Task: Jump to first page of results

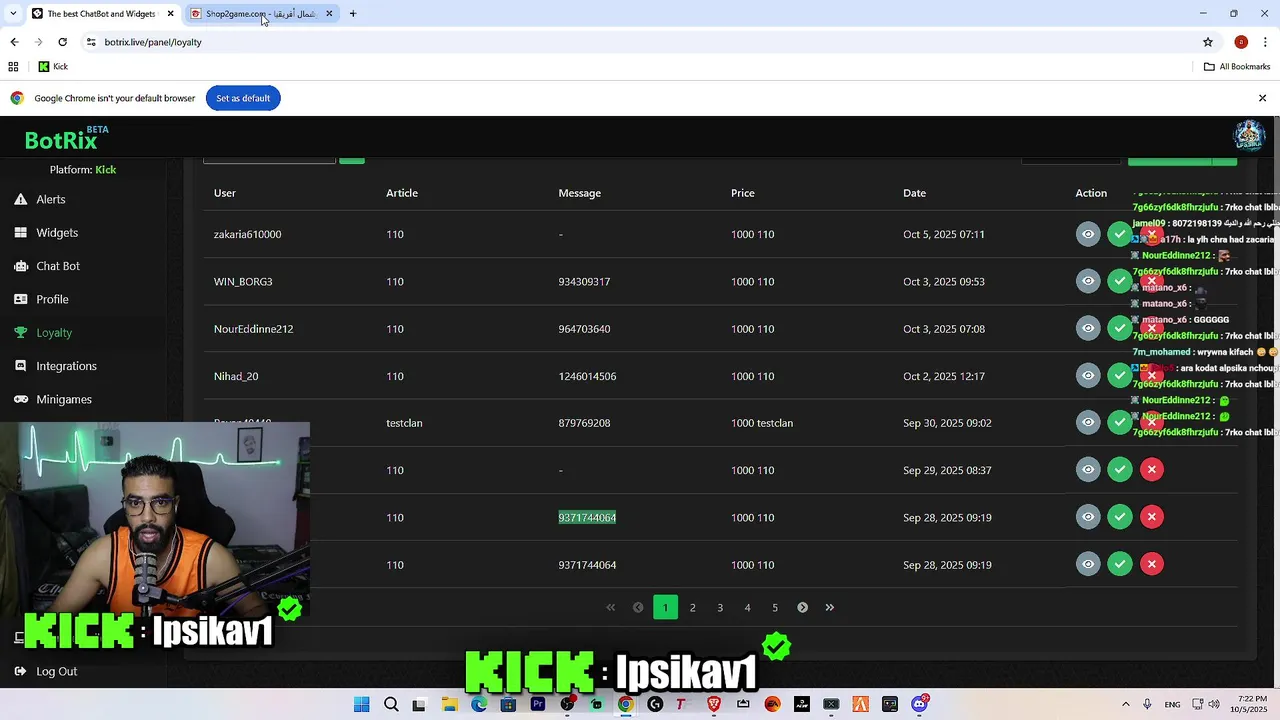Action: [611, 607]
